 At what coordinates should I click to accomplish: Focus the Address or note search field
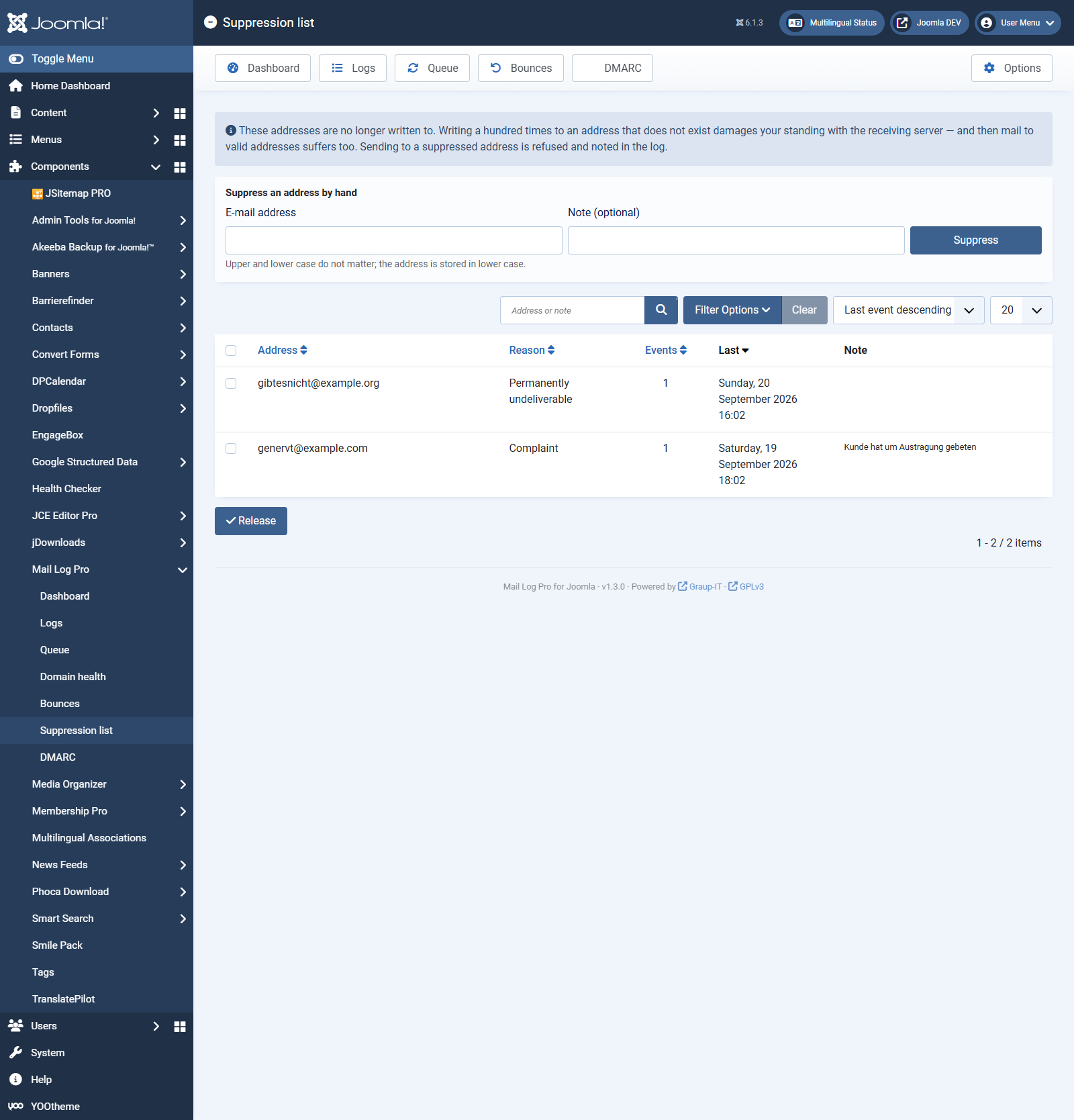(573, 310)
